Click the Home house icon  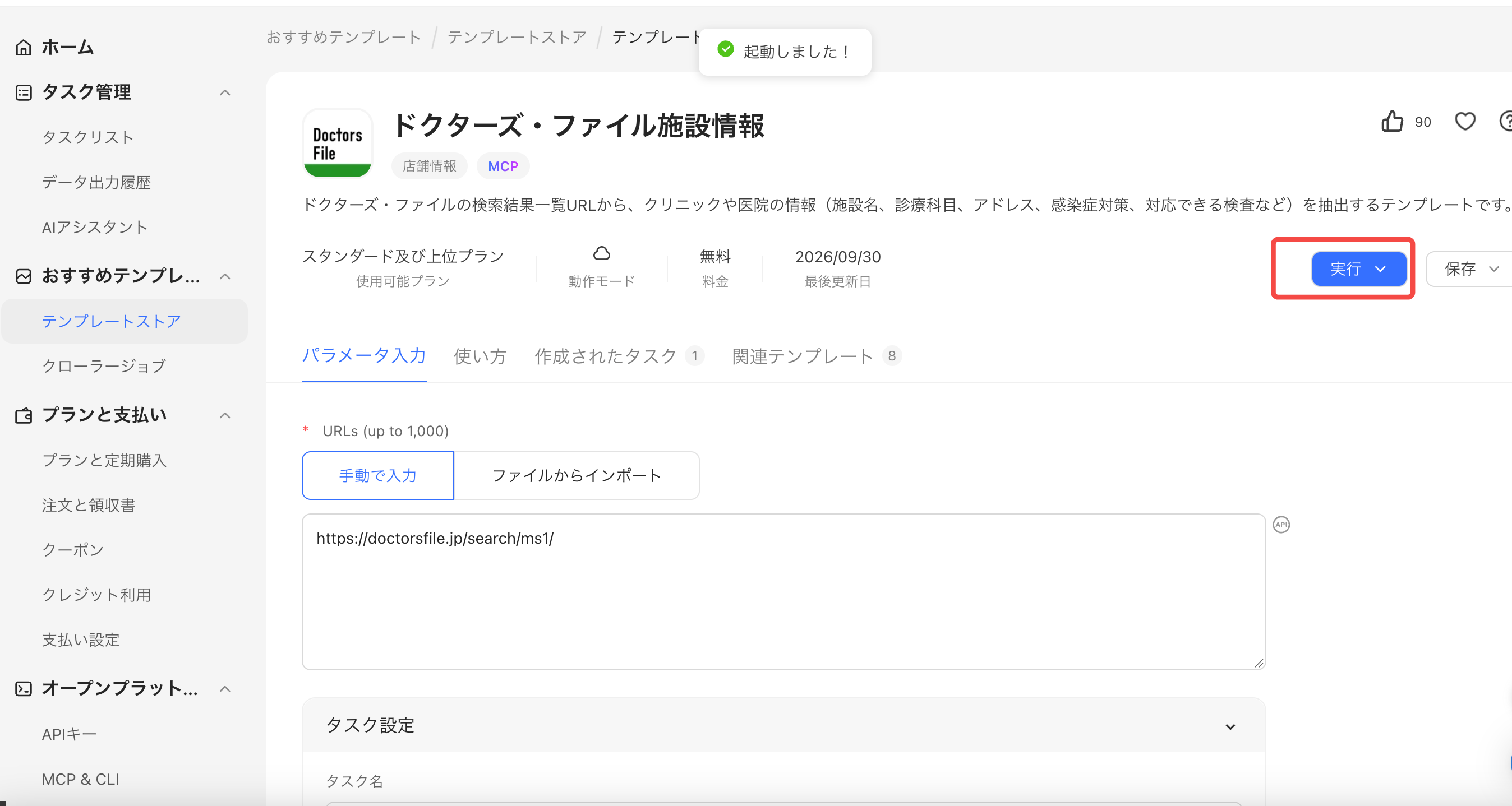(24, 47)
